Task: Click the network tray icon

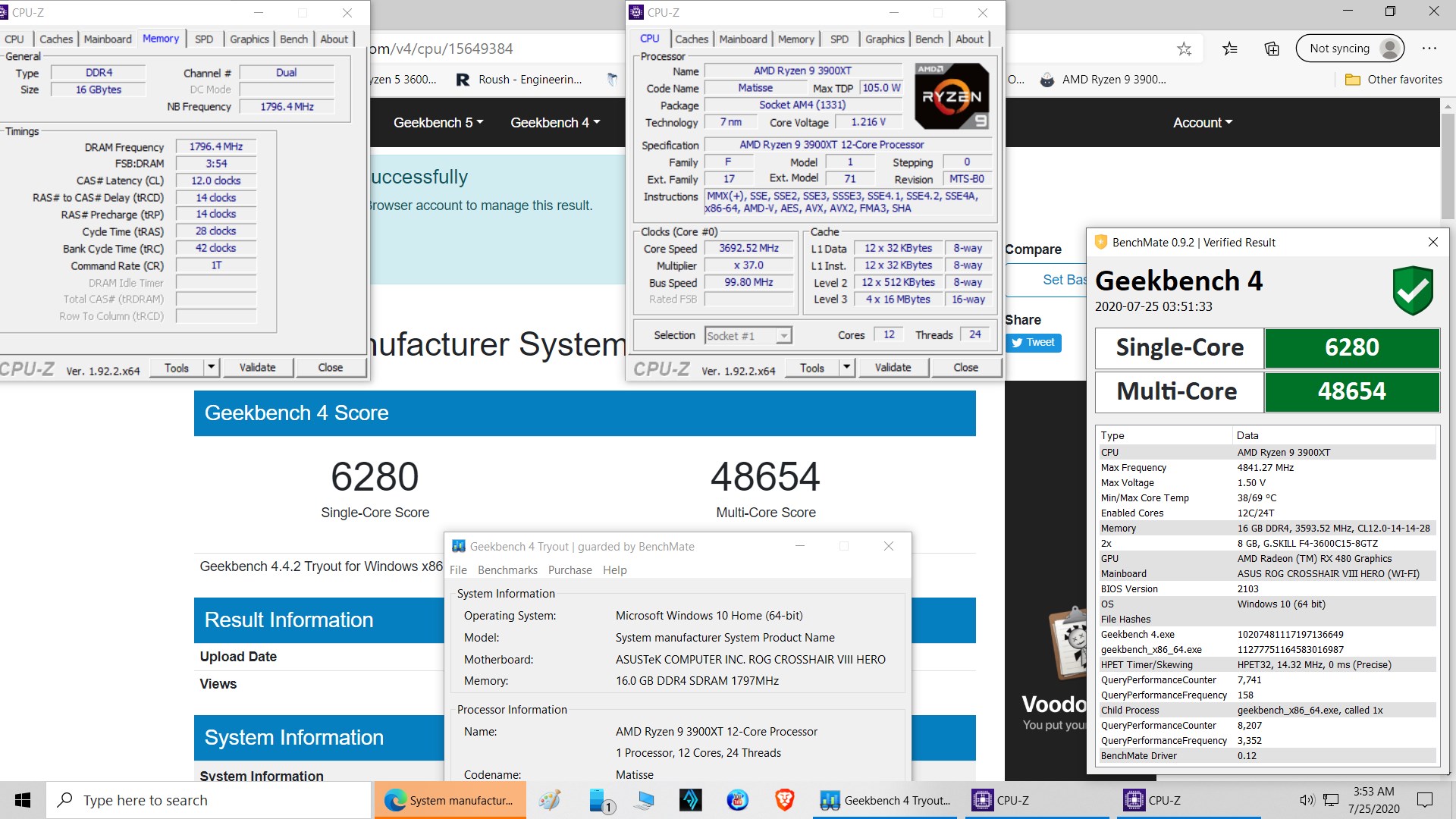Action: pos(1331,800)
